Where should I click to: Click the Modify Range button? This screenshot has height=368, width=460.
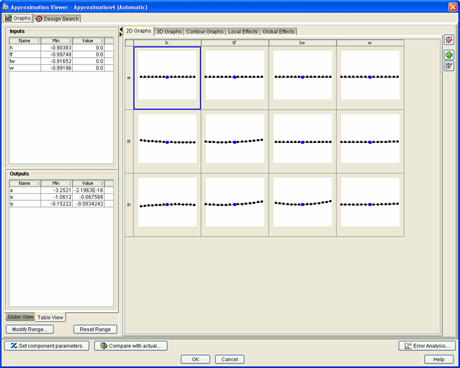point(30,329)
